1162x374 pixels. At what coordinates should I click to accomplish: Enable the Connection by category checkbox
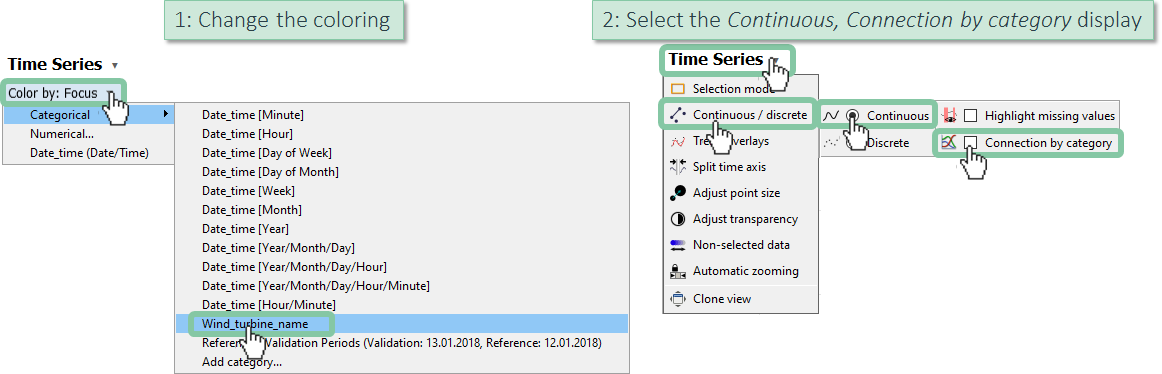[970, 142]
